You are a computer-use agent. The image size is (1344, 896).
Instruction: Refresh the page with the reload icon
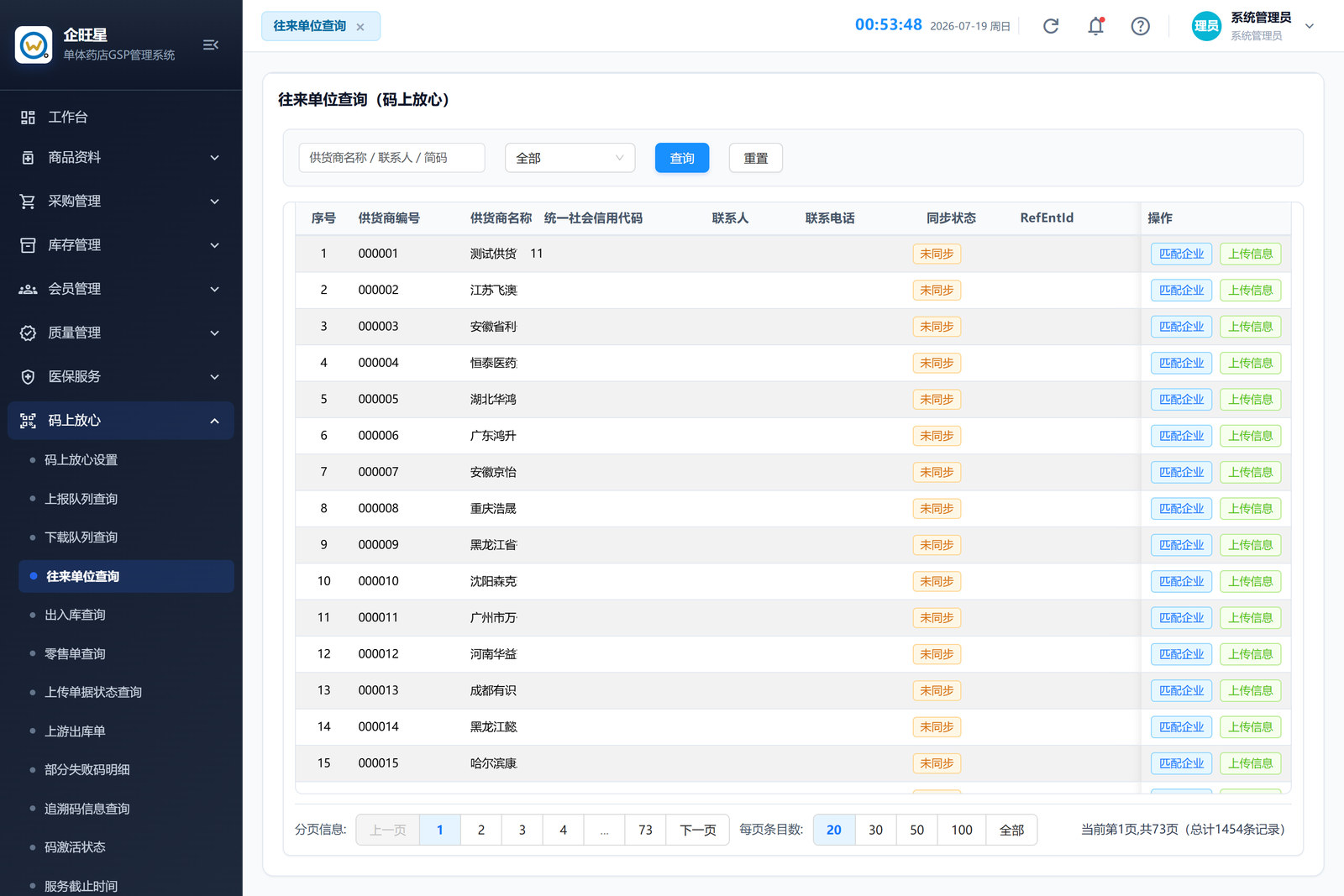coord(1051,26)
